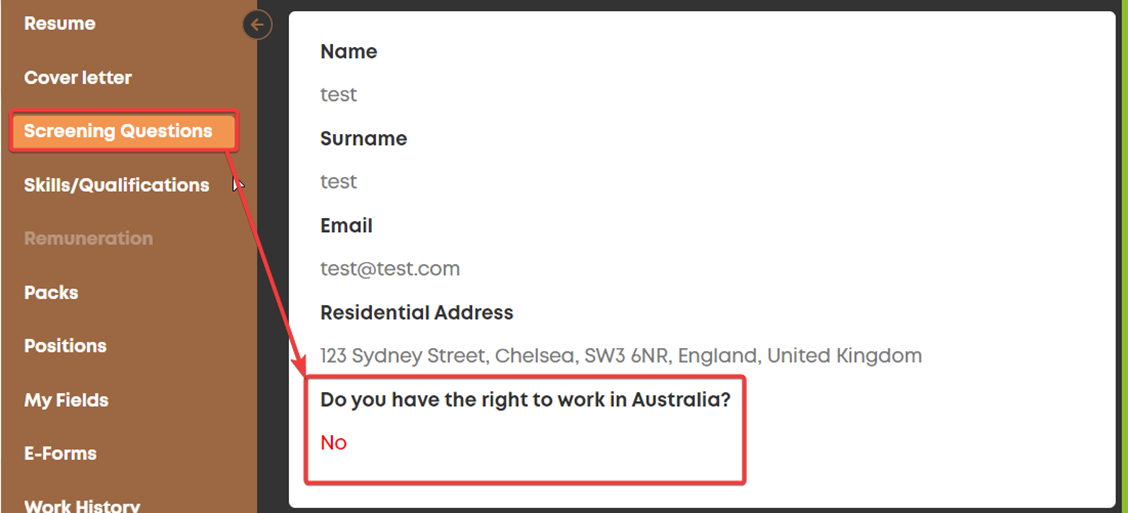Go to Cover letter in the sidebar
Viewport: 1128px width, 513px height.
pos(78,78)
